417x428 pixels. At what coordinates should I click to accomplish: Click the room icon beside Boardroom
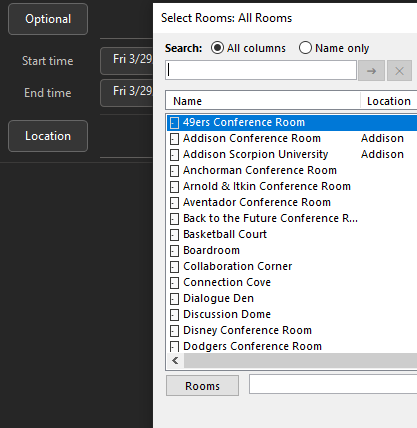[x=174, y=251]
